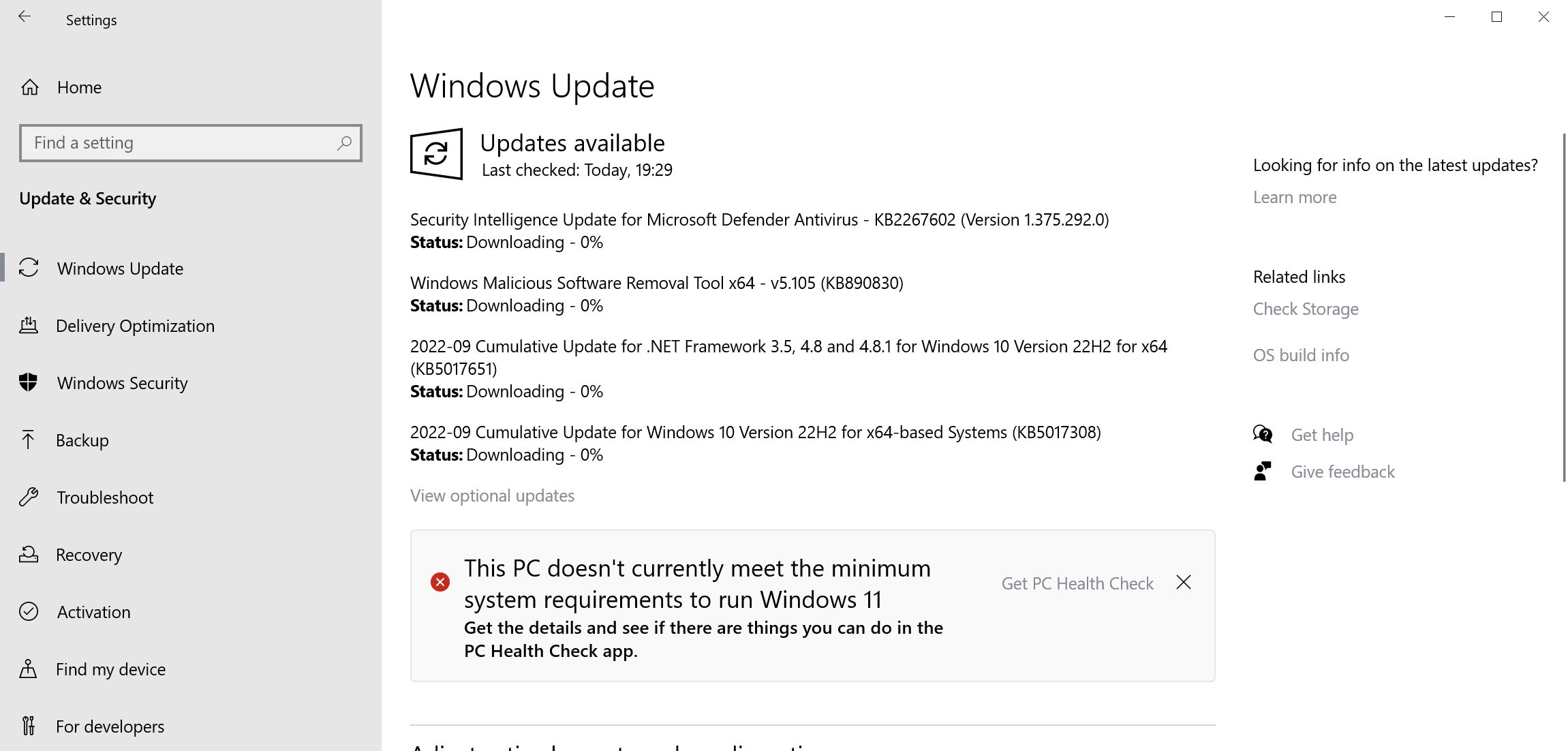Search for a setting in Find a setting

(190, 142)
